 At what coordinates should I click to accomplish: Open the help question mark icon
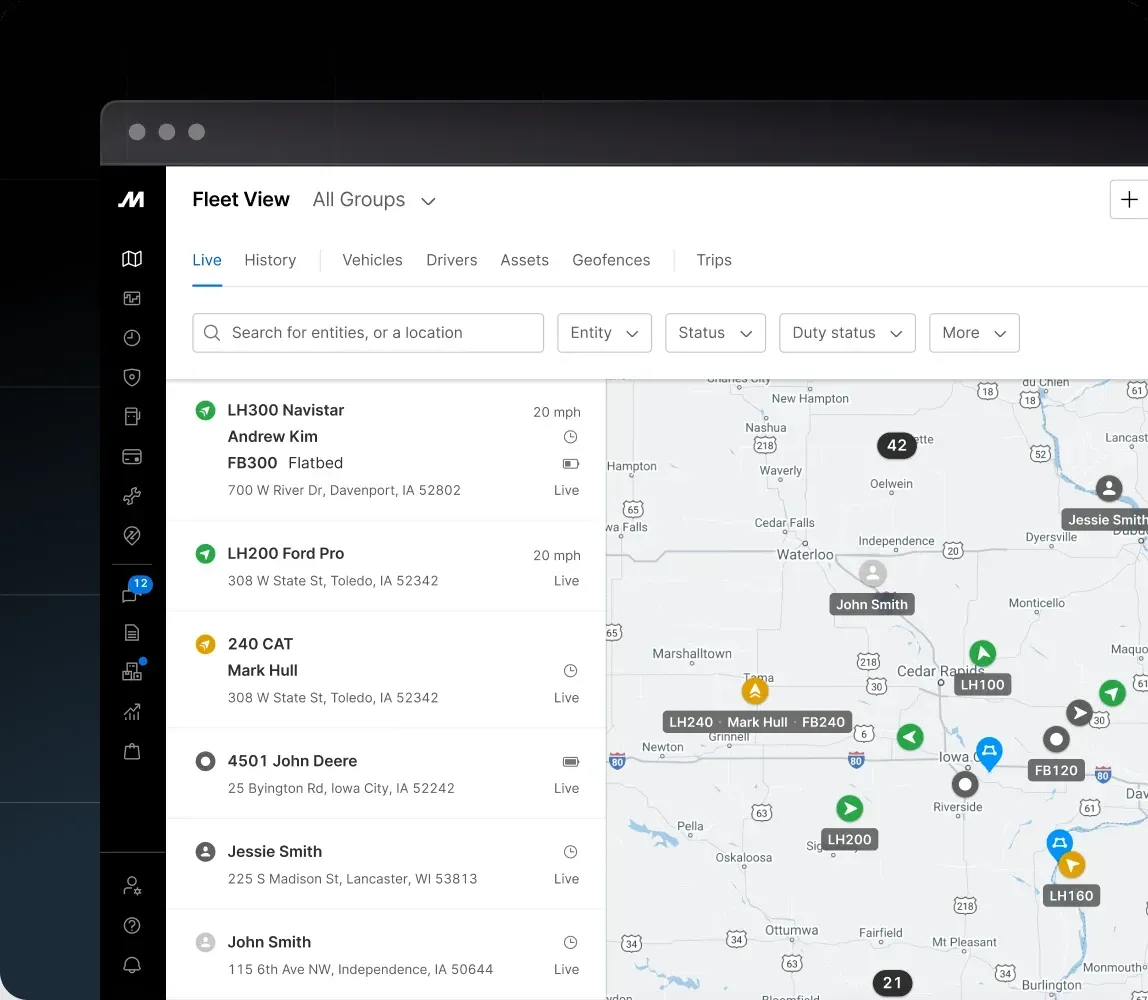132,925
